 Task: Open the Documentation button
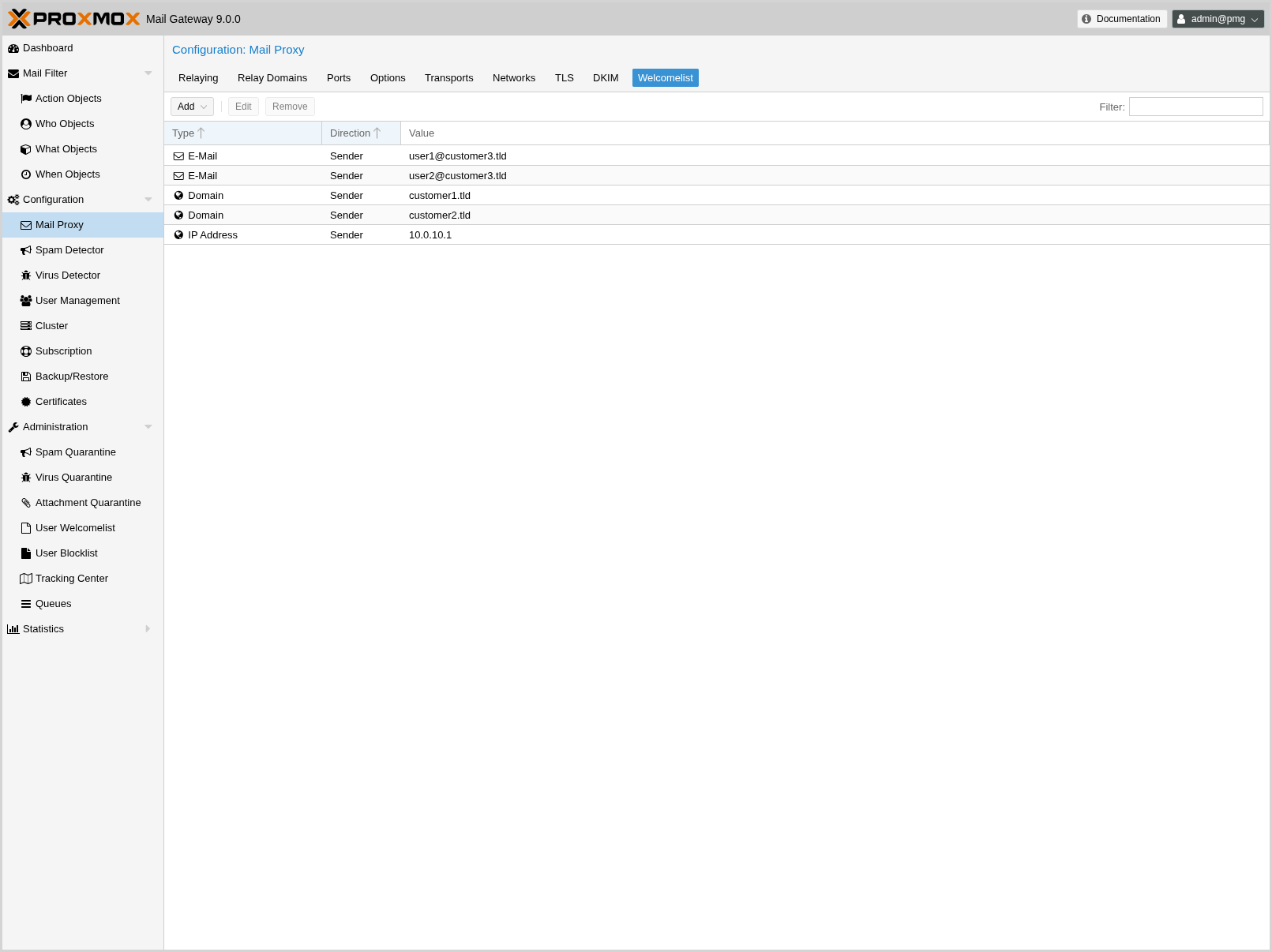[x=1121, y=19]
